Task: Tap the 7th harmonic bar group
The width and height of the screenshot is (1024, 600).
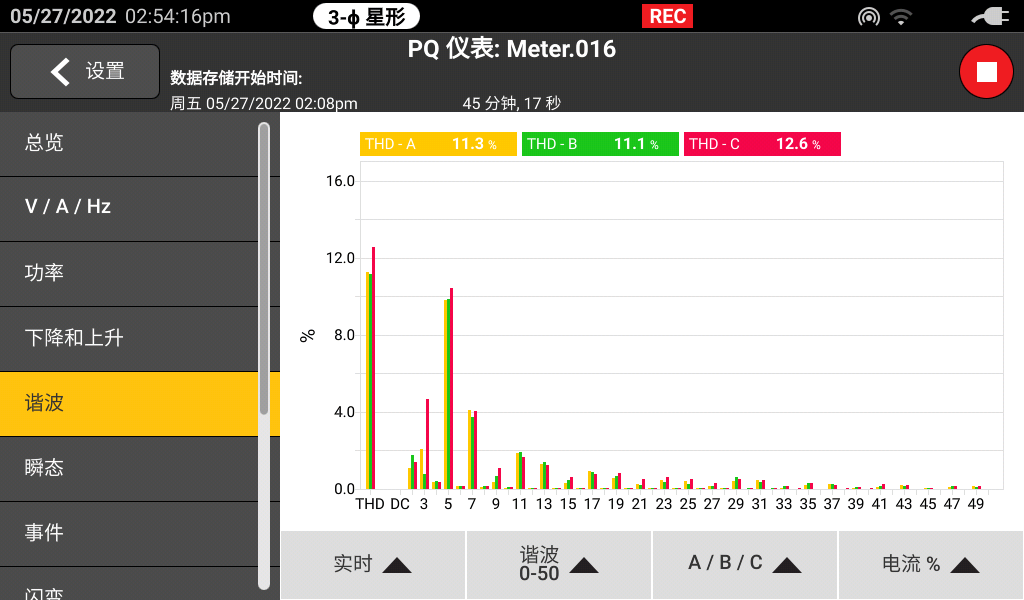Action: click(x=472, y=449)
